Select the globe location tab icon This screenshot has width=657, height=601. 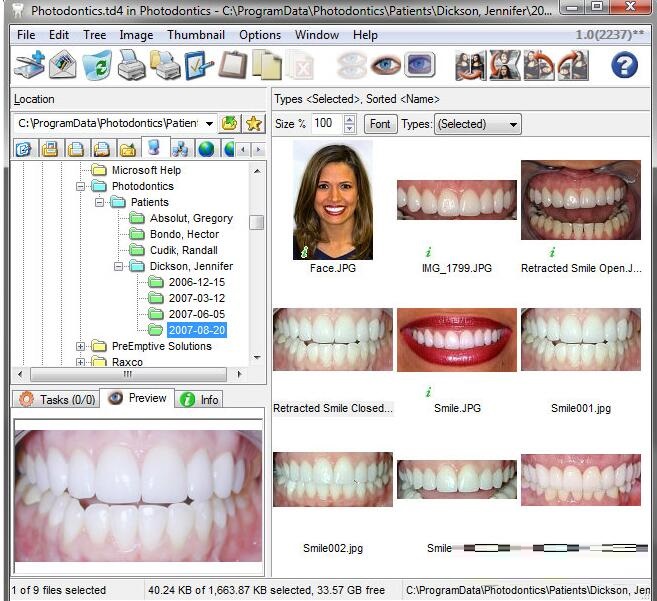pos(206,149)
